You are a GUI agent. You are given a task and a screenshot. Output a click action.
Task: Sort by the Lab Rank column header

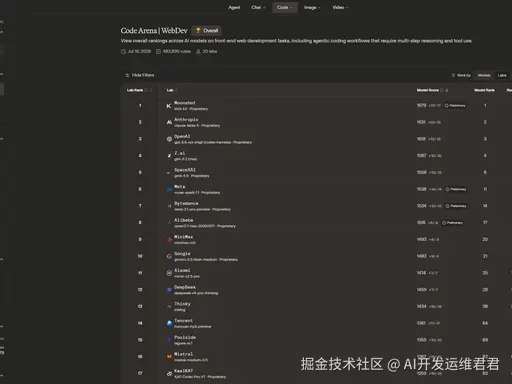[135, 90]
